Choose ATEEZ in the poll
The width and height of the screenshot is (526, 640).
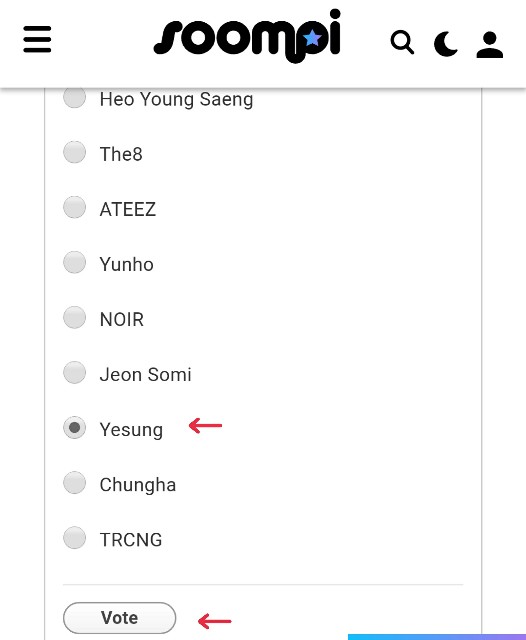[x=74, y=207]
